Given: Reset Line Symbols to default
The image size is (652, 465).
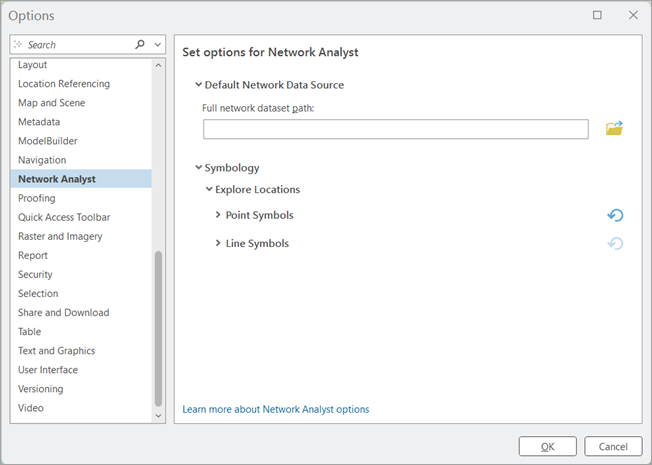Looking at the screenshot, I should (x=615, y=243).
